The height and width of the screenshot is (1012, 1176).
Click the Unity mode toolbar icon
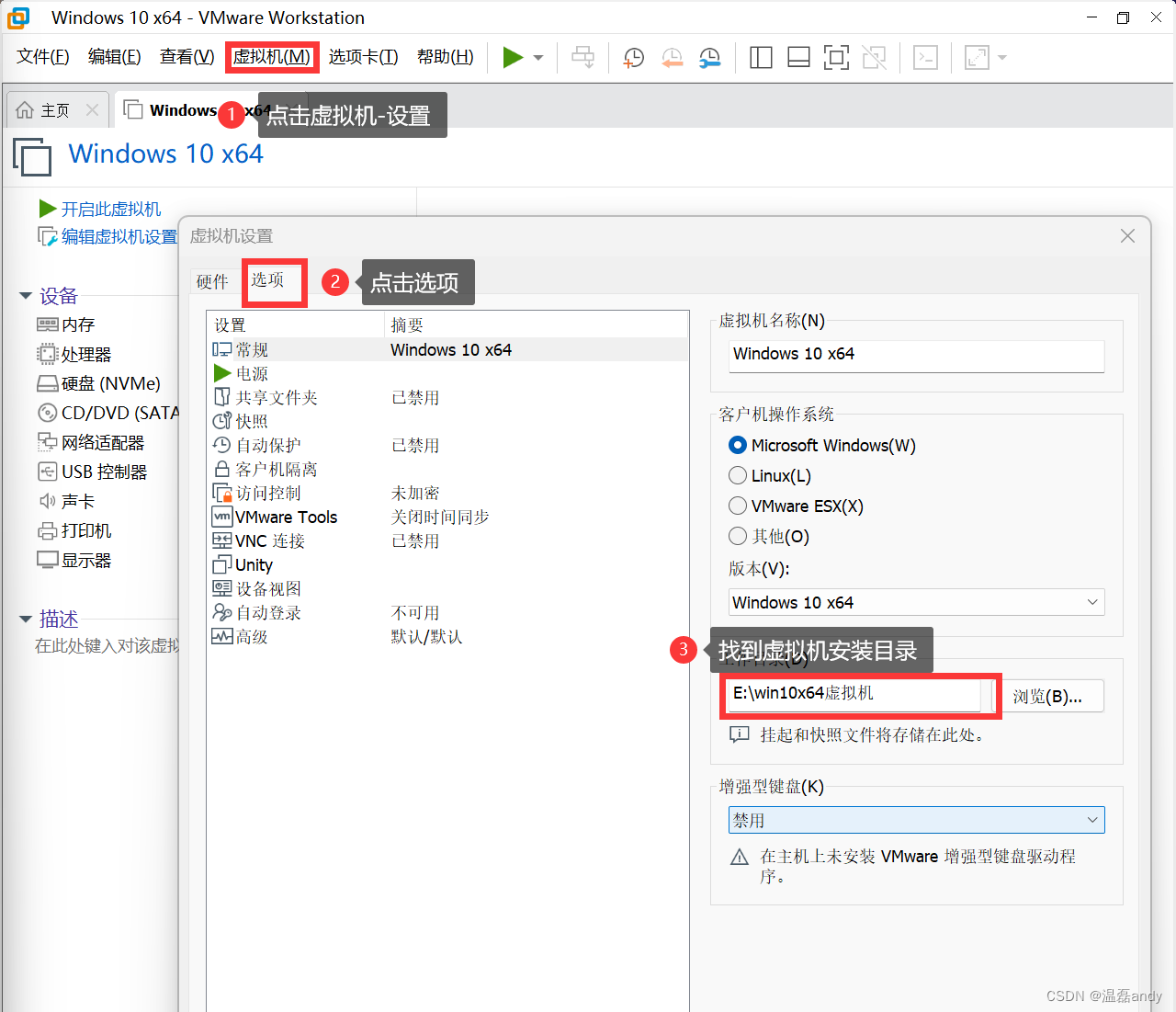875,58
